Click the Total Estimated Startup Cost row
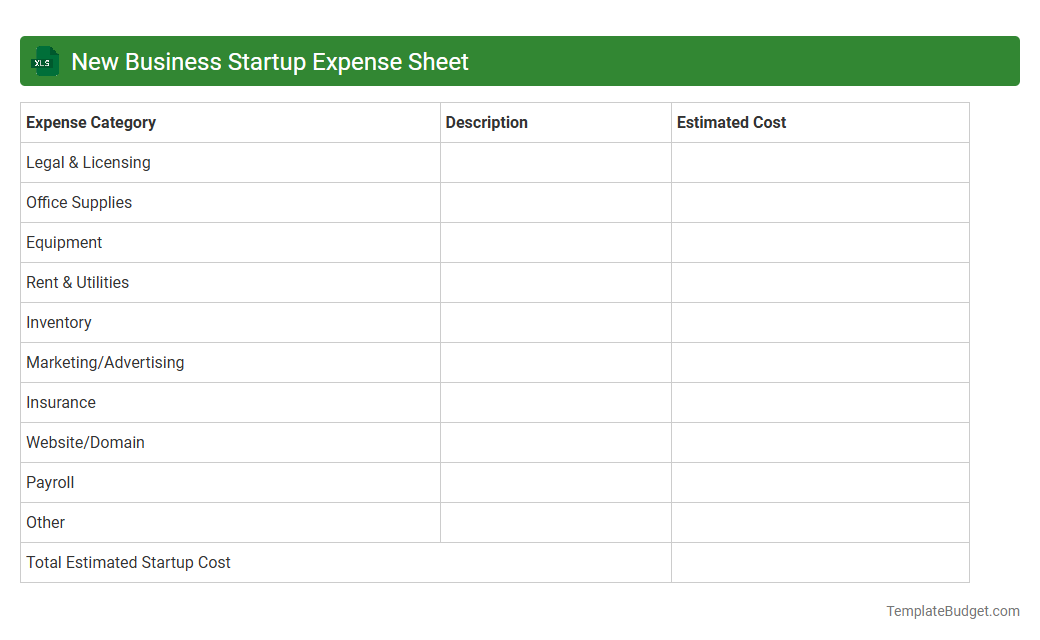The width and height of the screenshot is (1040, 640). point(128,562)
